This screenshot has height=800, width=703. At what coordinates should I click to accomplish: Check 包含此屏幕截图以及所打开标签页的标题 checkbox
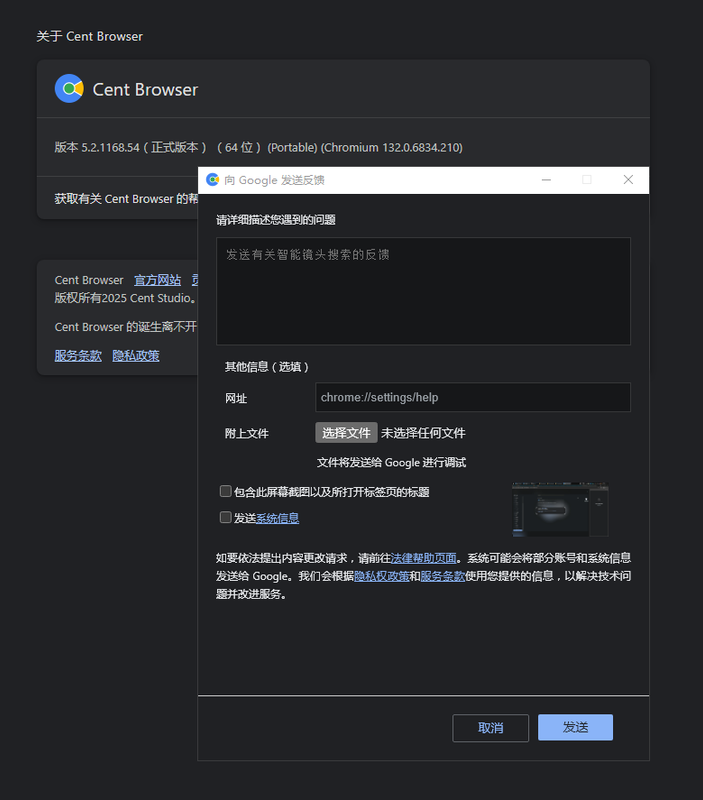(x=225, y=491)
